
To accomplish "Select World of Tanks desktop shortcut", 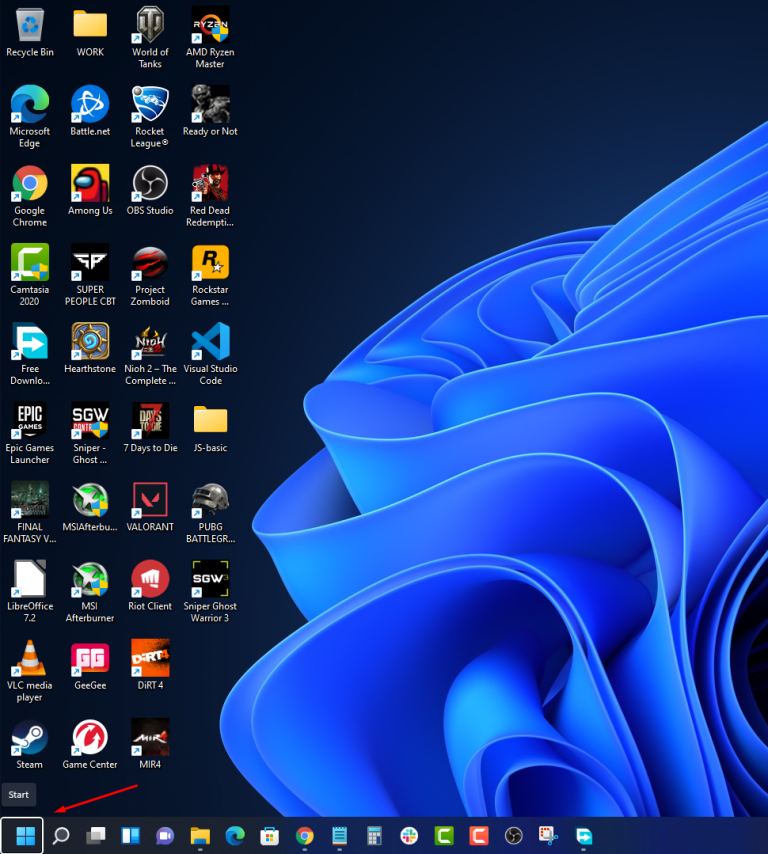I will point(150,38).
